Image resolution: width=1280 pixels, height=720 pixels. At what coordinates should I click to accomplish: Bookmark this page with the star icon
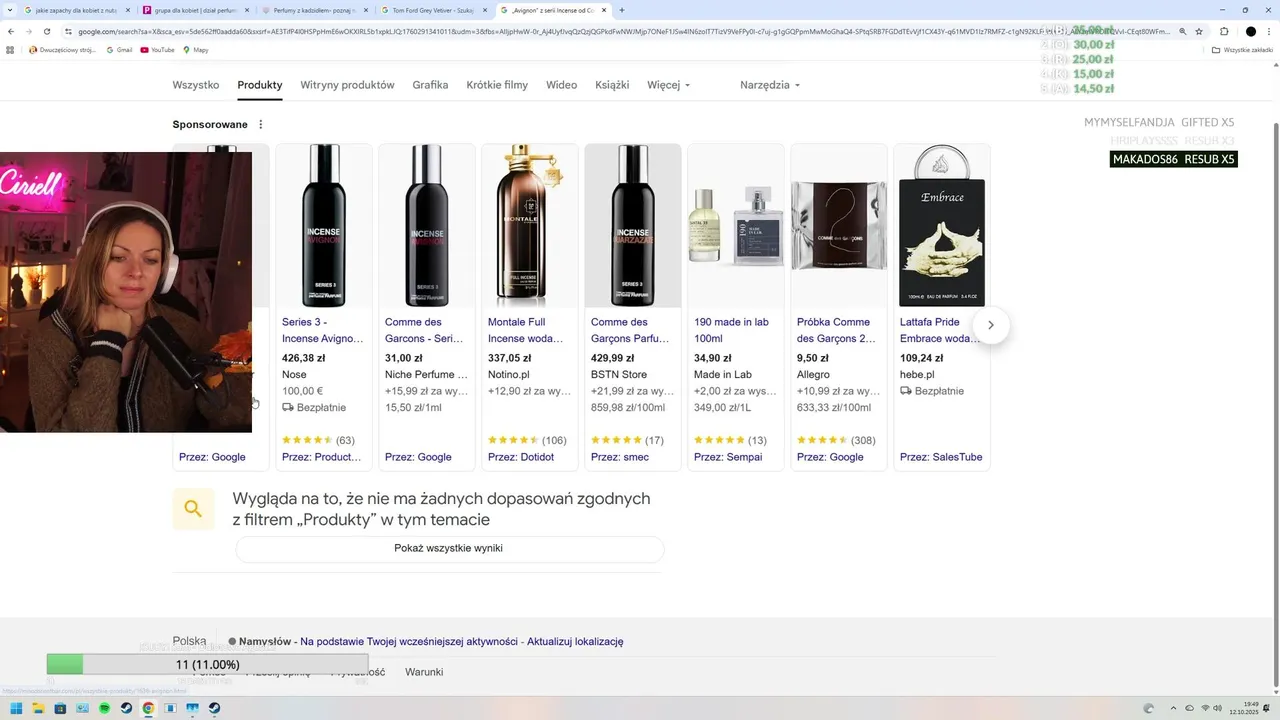point(1199,31)
